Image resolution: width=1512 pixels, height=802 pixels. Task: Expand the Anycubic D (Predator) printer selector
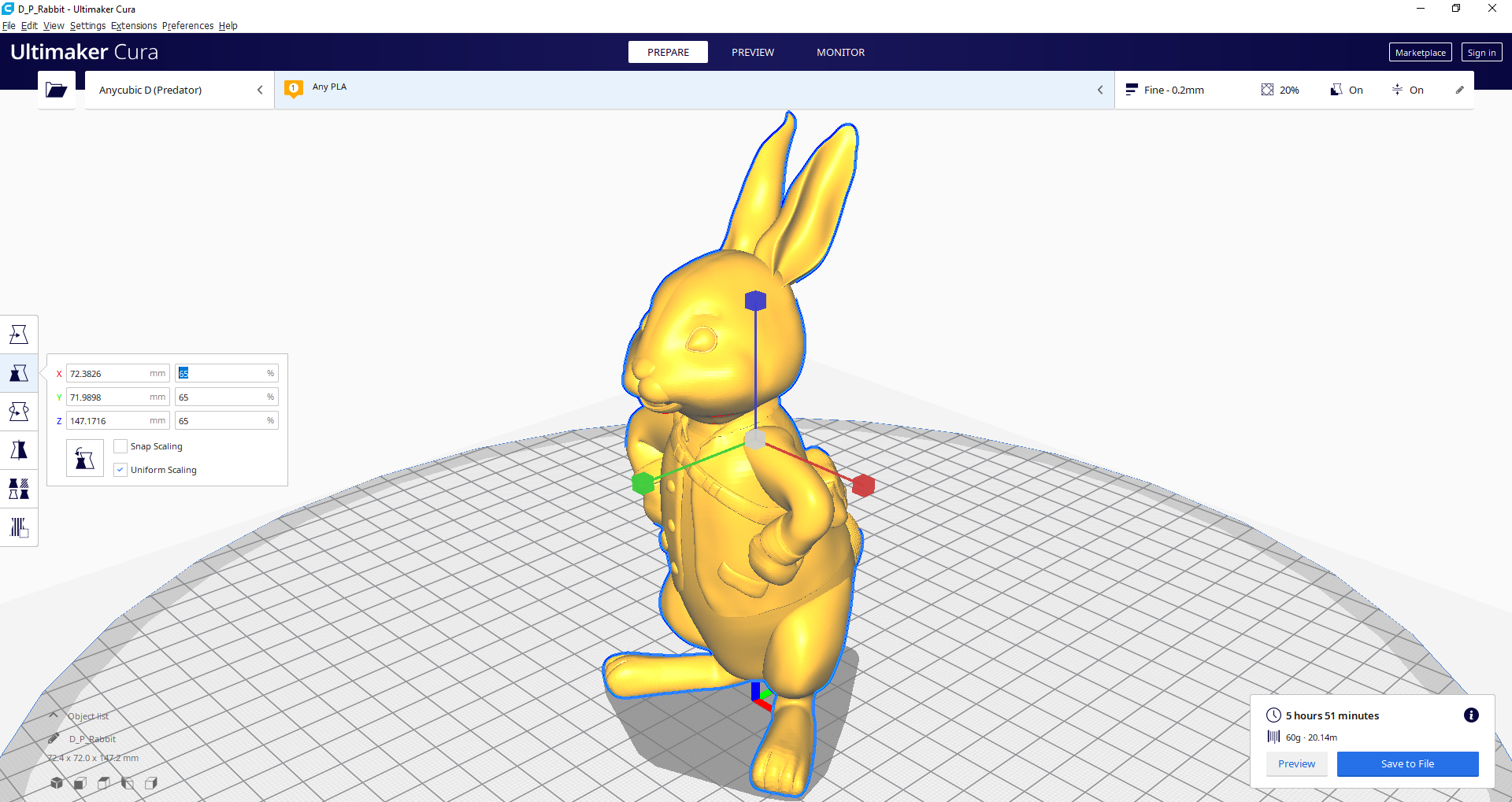click(180, 90)
